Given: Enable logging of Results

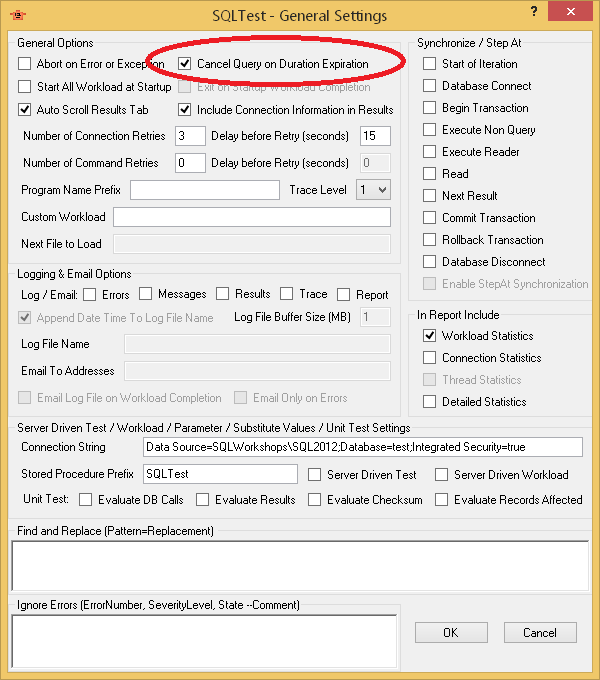Looking at the screenshot, I should pos(222,294).
